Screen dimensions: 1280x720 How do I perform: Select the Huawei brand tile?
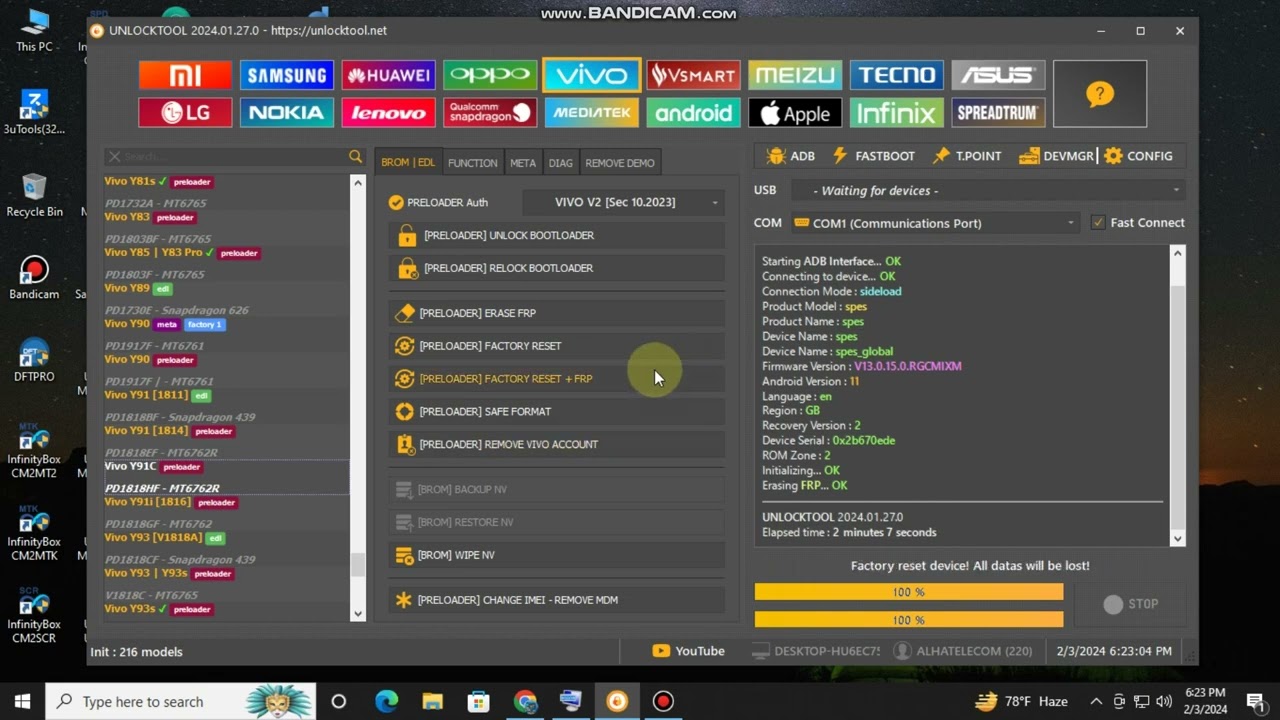(389, 75)
